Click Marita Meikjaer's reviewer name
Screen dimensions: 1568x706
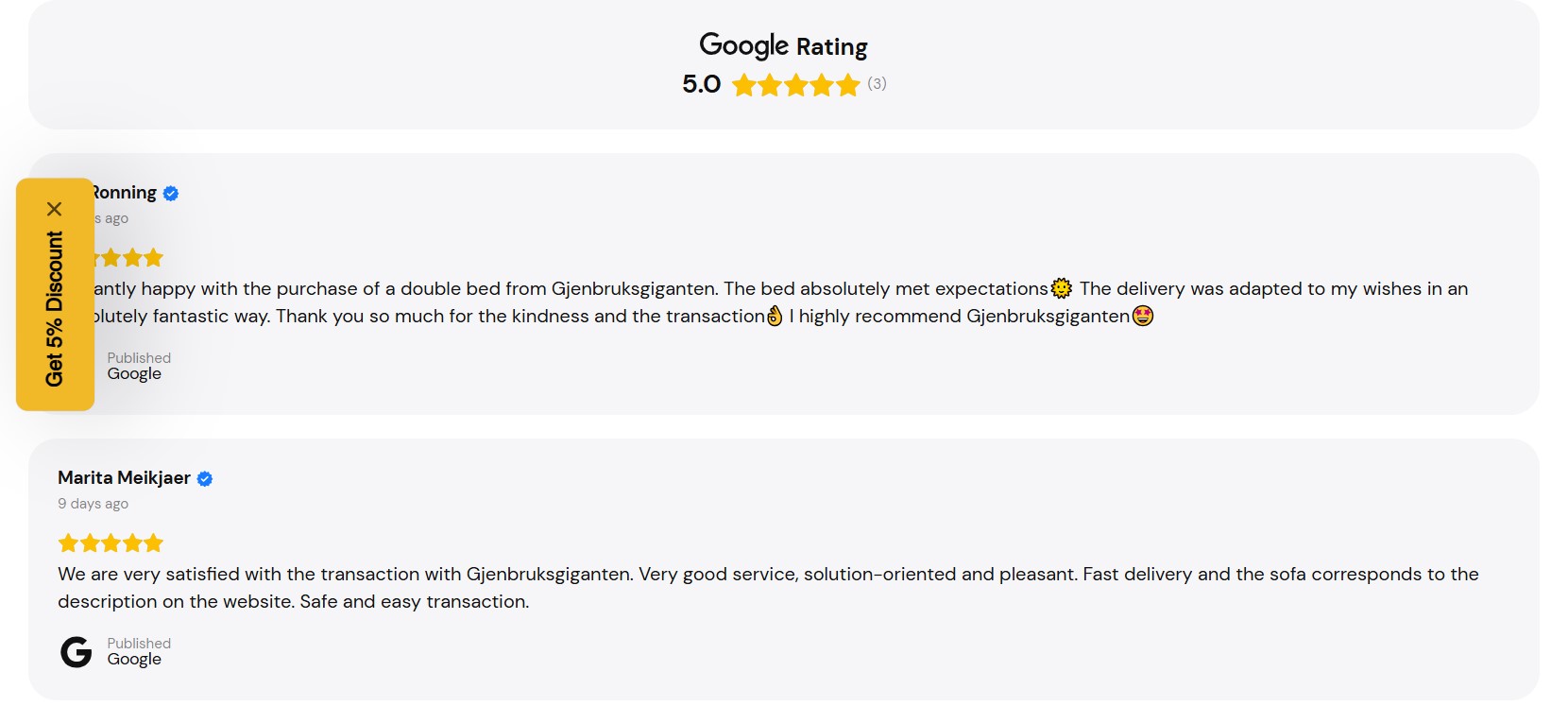coord(123,478)
